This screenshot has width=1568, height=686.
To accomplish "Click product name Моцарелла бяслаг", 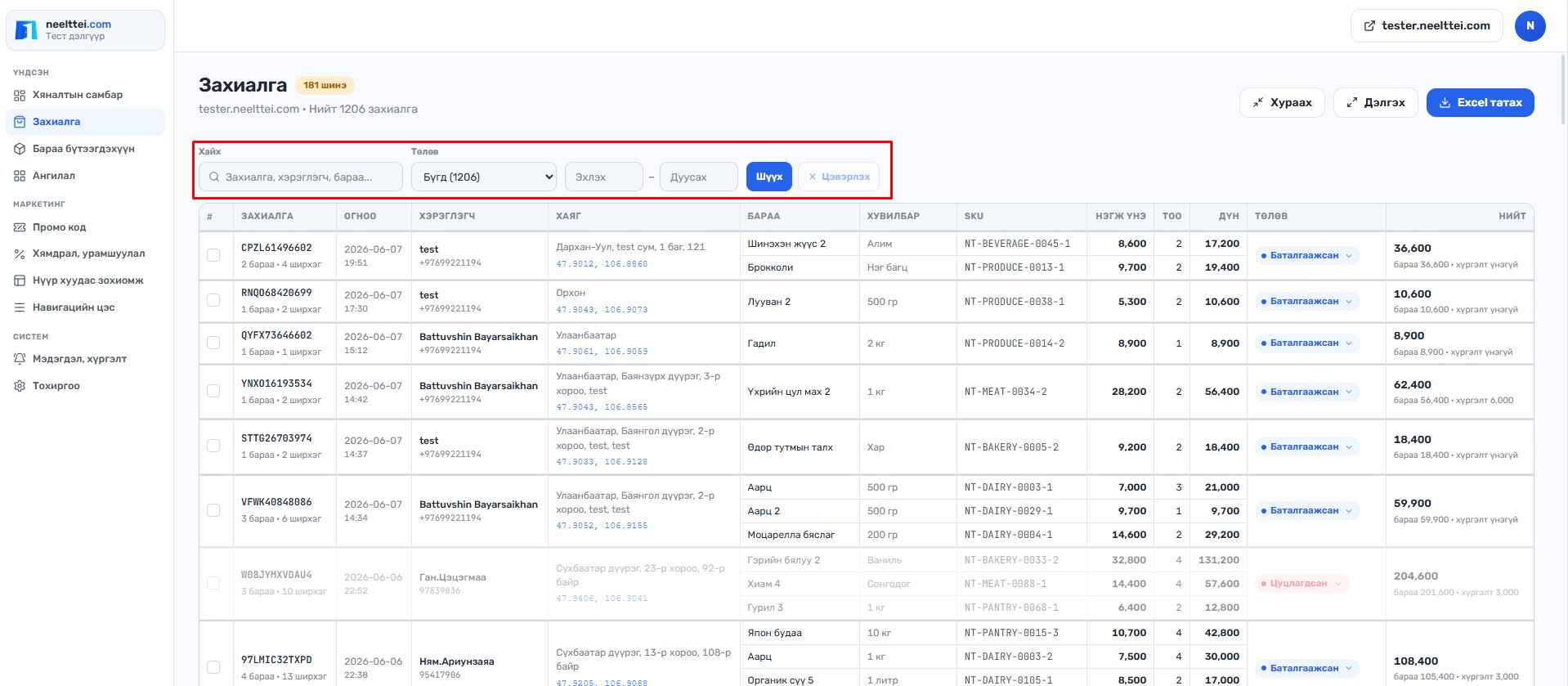I will click(791, 535).
